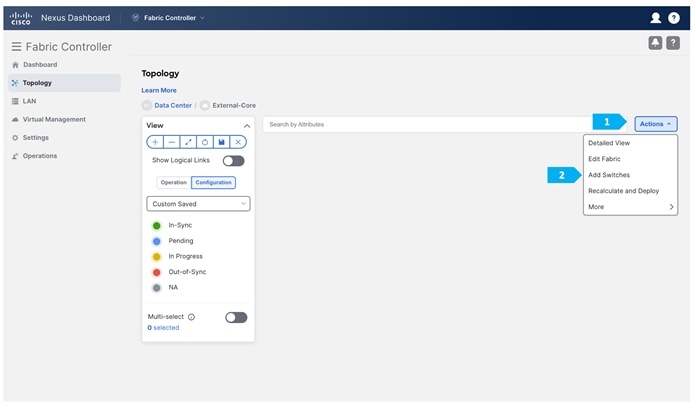
Task: Collapse the View panel chevron
Action: [x=247, y=126]
